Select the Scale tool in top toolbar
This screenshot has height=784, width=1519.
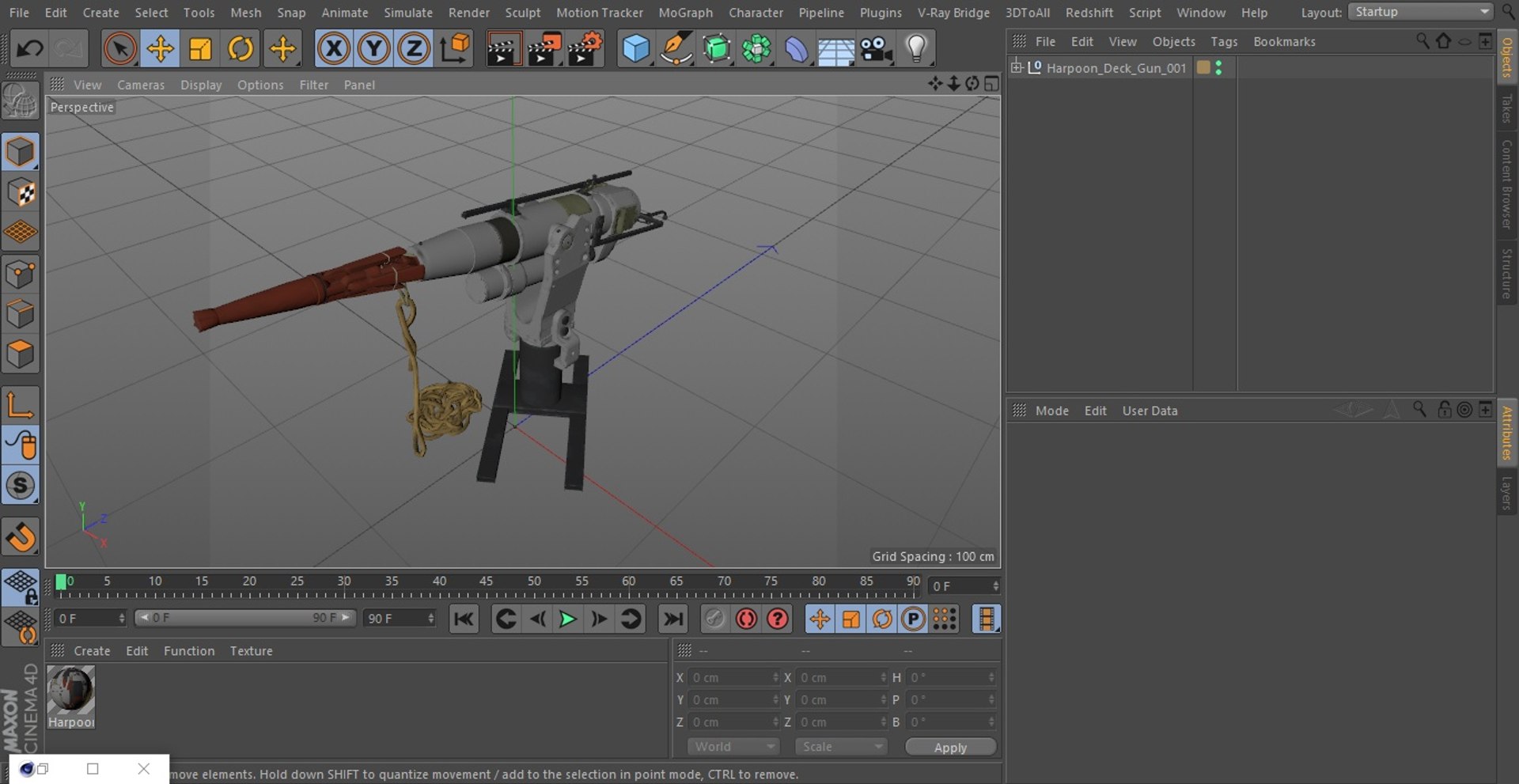[x=200, y=49]
